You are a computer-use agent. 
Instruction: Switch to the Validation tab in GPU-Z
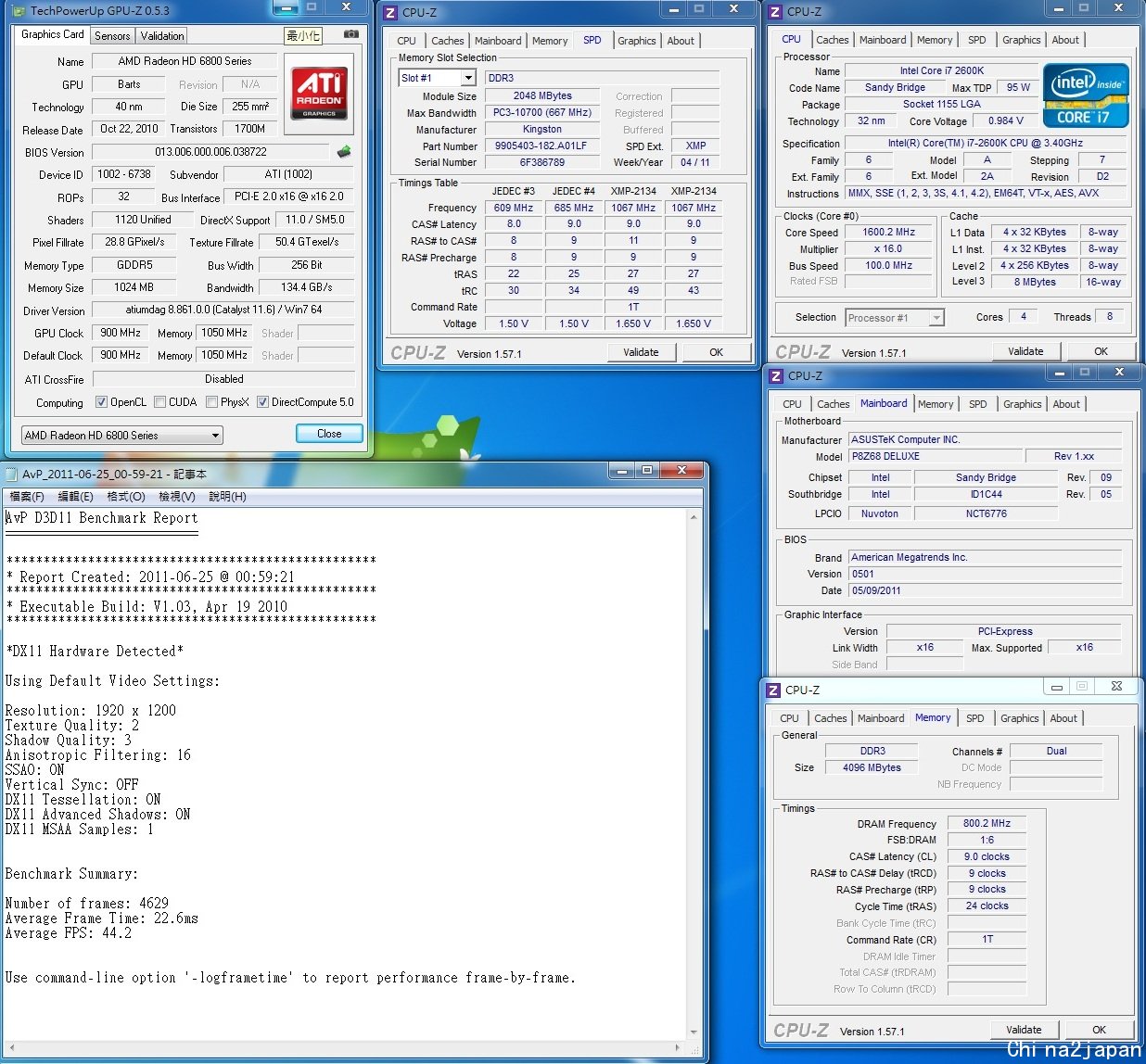pos(162,36)
